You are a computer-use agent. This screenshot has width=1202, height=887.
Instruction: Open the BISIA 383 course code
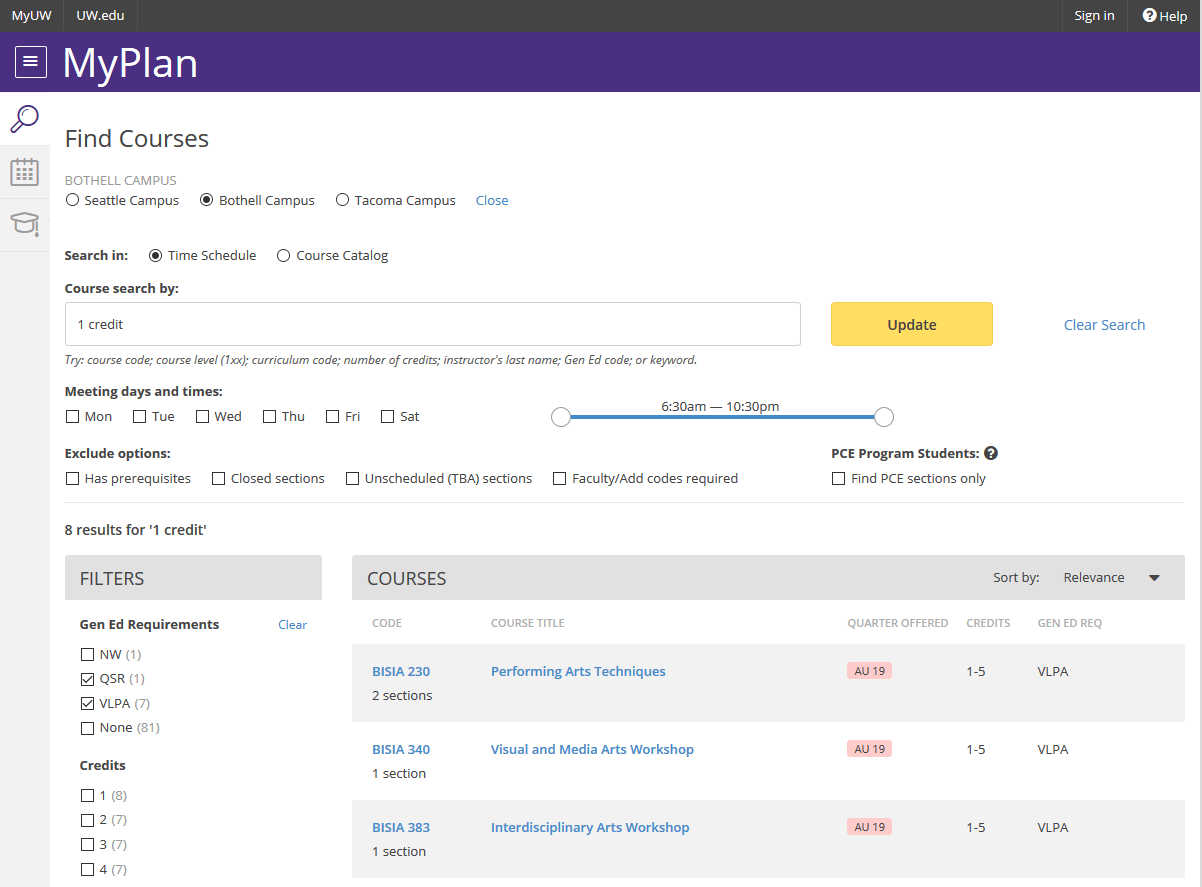click(401, 828)
